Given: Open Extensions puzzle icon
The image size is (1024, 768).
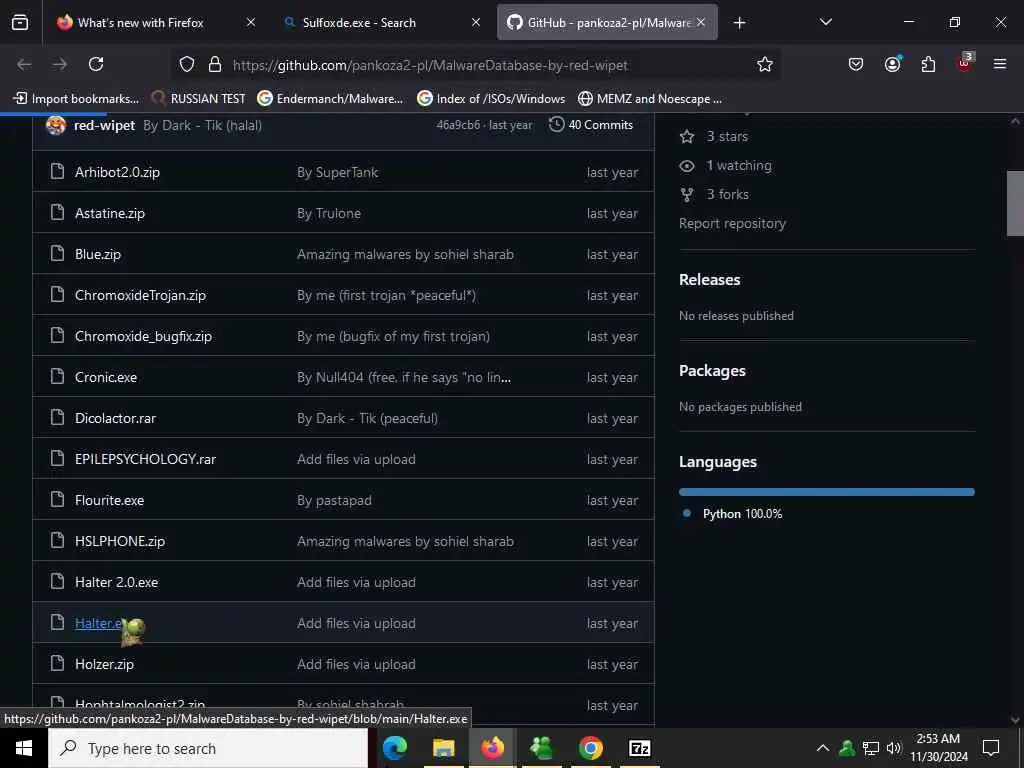Looking at the screenshot, I should click(x=928, y=64).
